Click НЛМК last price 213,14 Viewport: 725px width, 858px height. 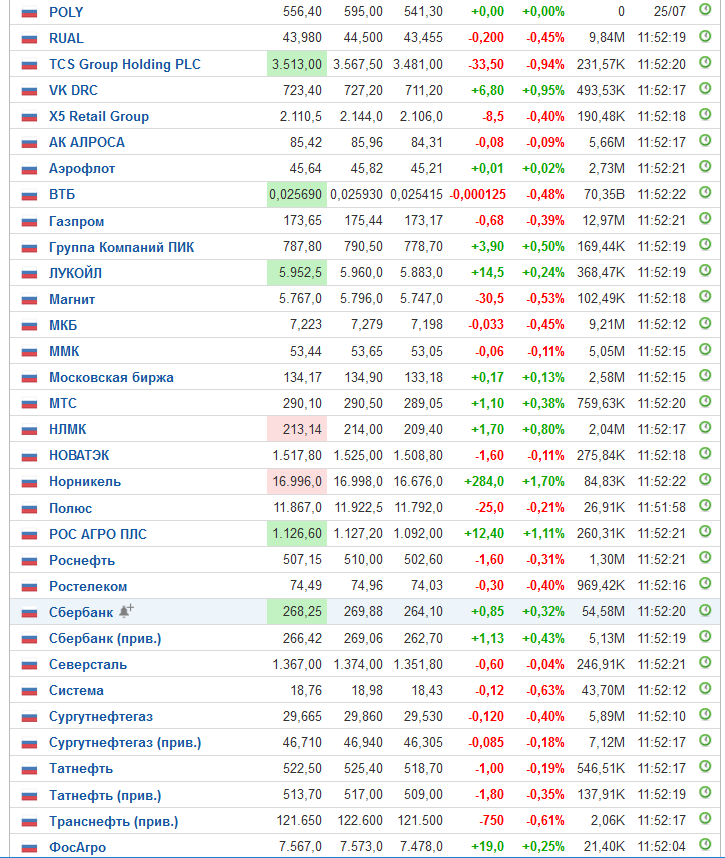coord(297,430)
